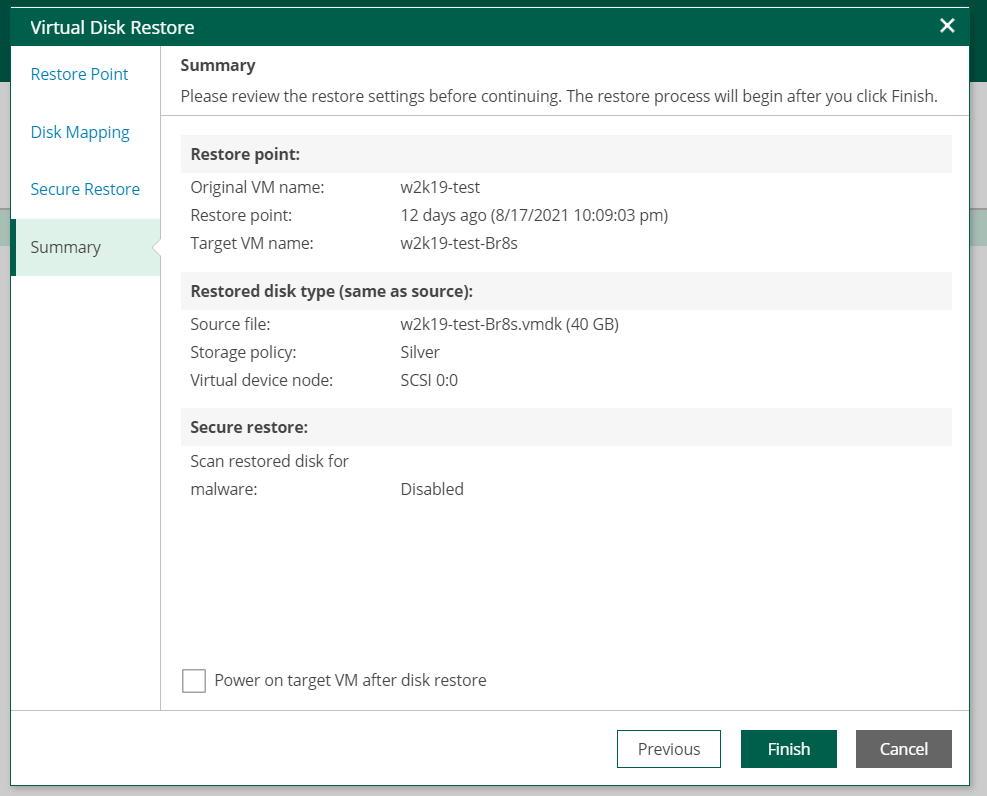Click the Virtual Disk Restore title bar text
Image resolution: width=987 pixels, height=796 pixels.
point(111,27)
